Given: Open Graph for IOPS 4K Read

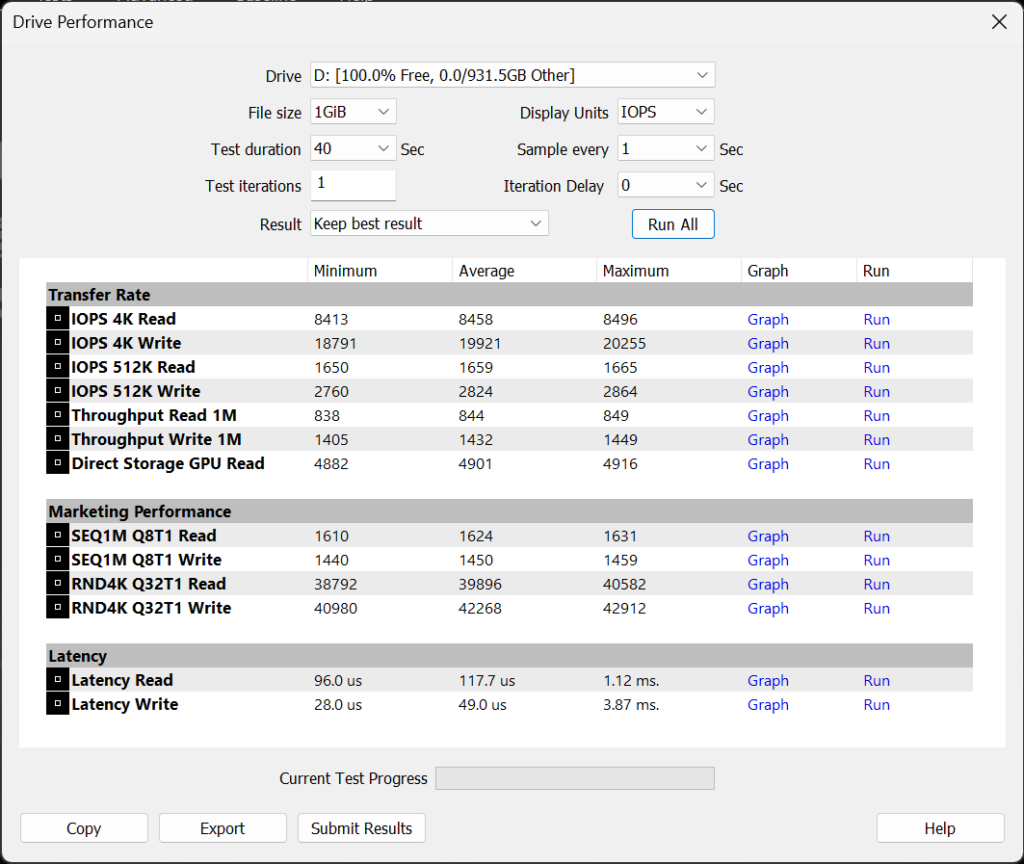Looking at the screenshot, I should [768, 319].
